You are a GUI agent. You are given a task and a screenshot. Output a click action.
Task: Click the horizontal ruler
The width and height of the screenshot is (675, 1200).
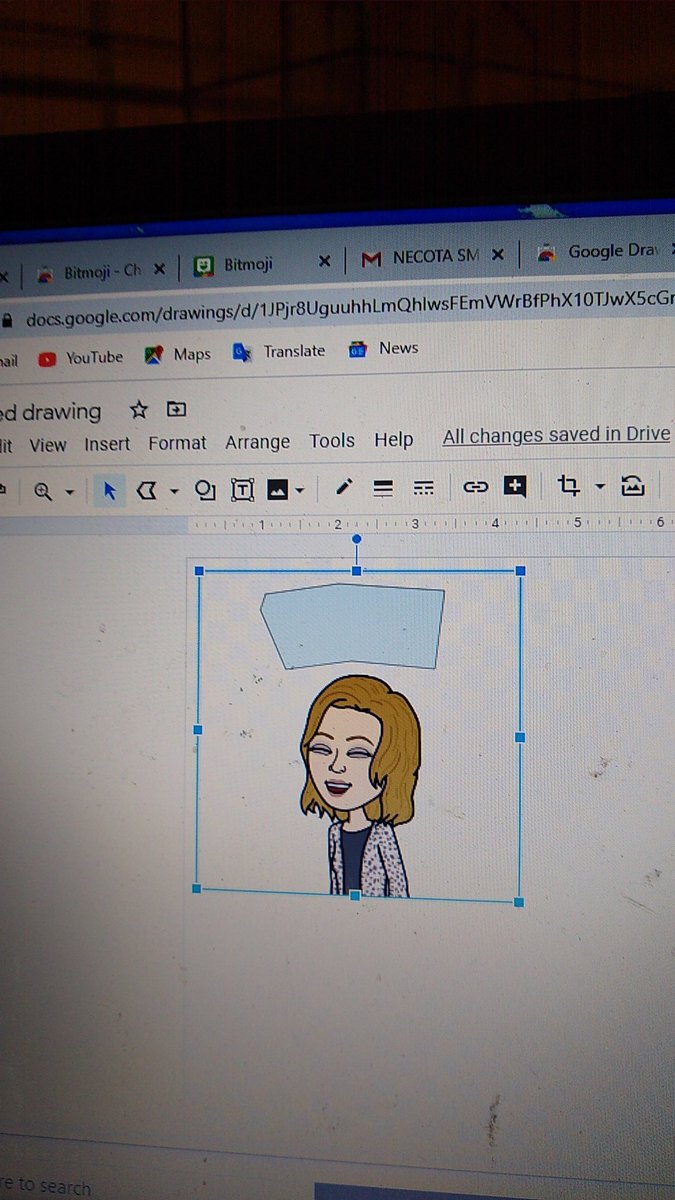tap(430, 524)
